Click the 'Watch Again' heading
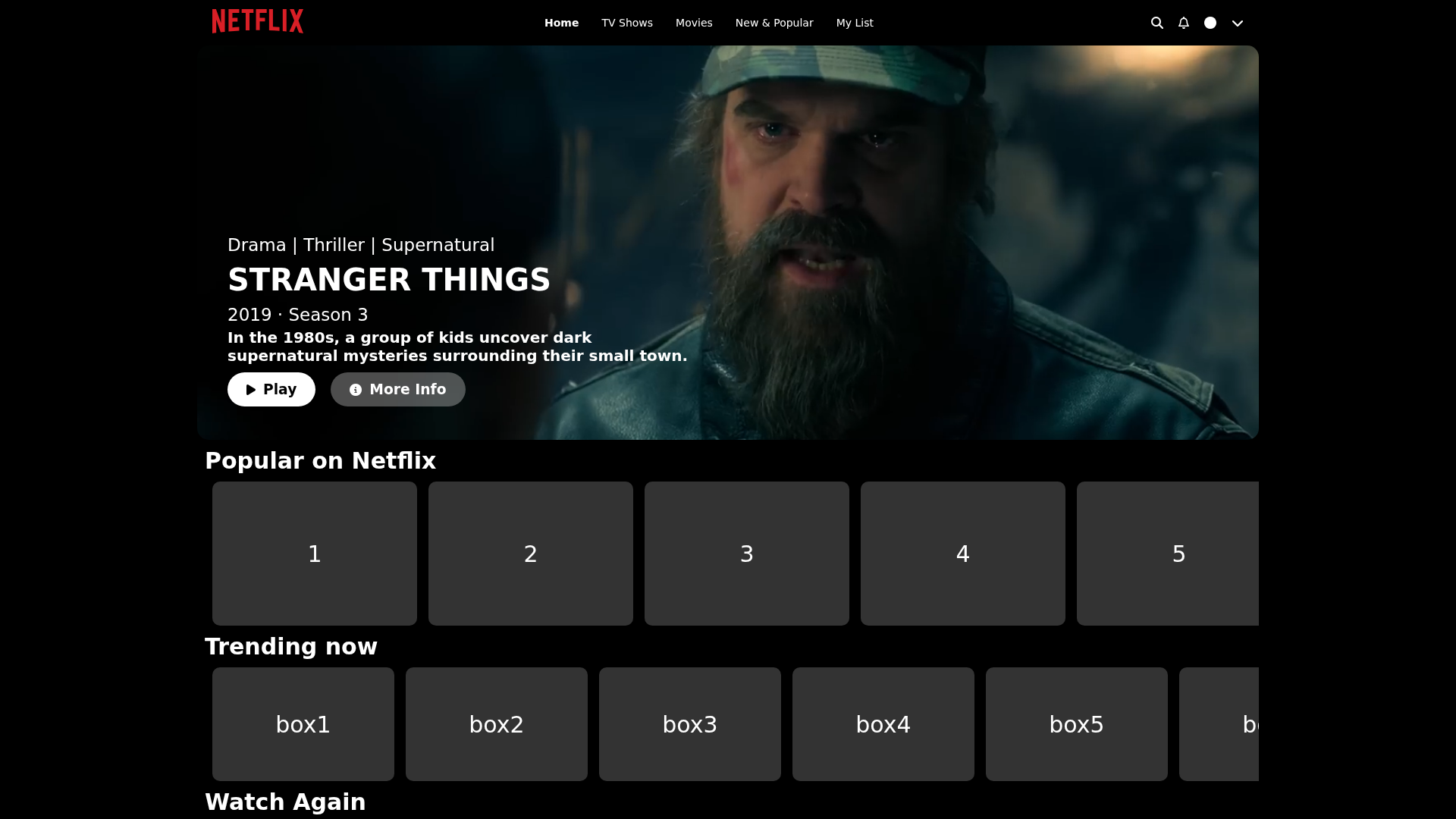This screenshot has height=819, width=1456. point(285,802)
